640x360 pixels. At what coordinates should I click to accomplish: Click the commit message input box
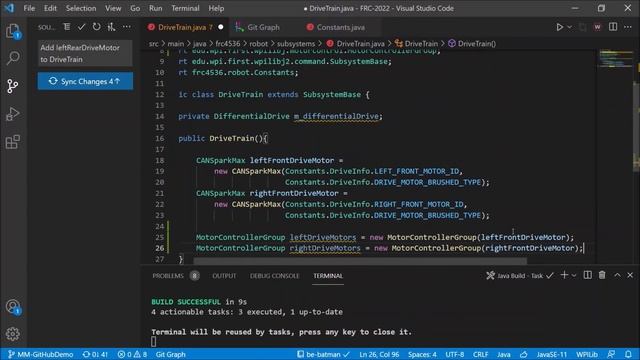(x=85, y=53)
